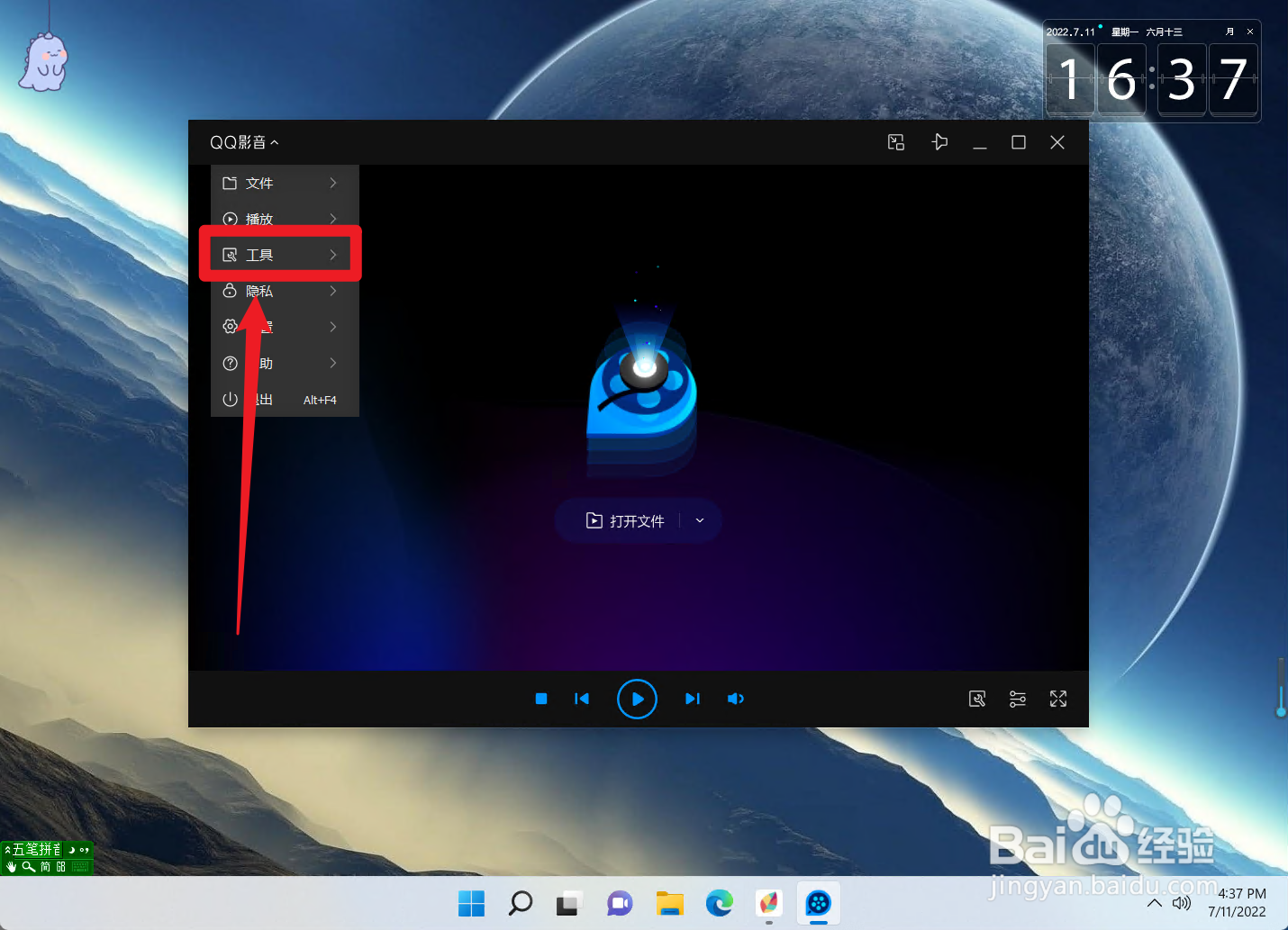Open taskbar Search

click(x=520, y=903)
